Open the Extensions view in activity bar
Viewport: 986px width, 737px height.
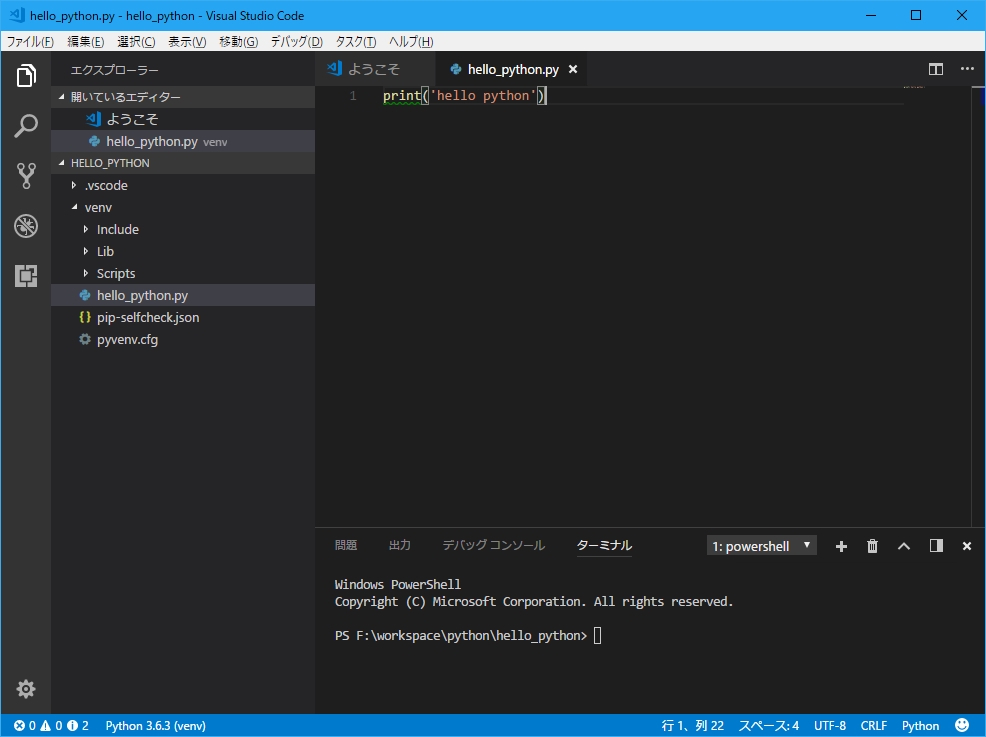click(x=26, y=275)
